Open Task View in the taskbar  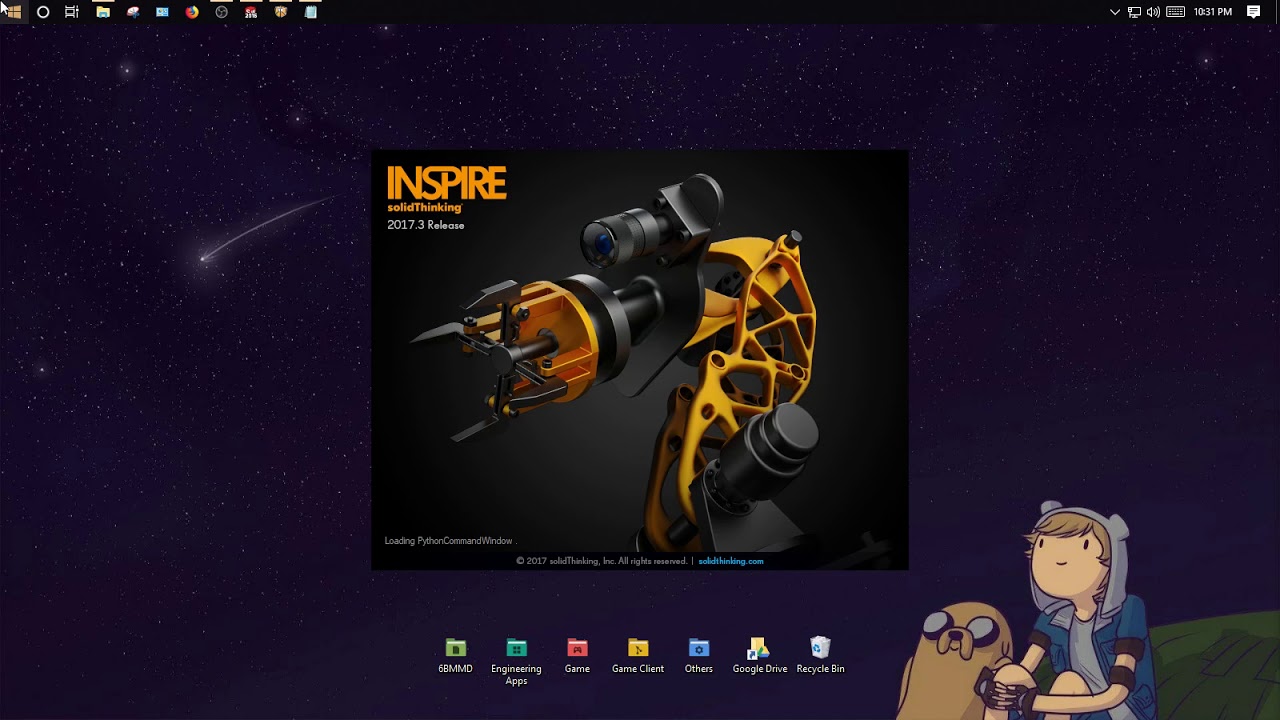point(72,12)
